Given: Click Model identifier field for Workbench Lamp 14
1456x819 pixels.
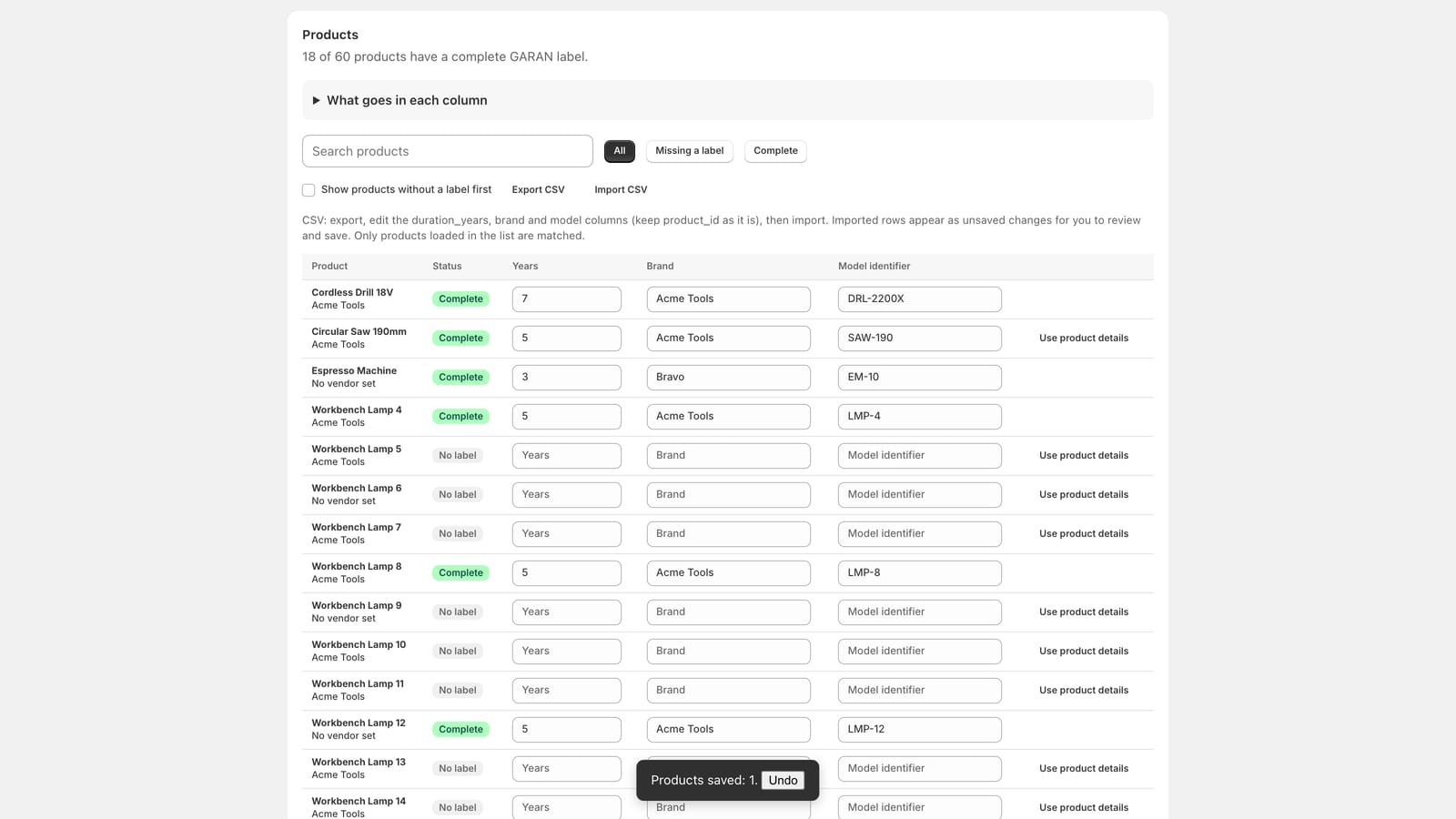Looking at the screenshot, I should click(x=919, y=808).
